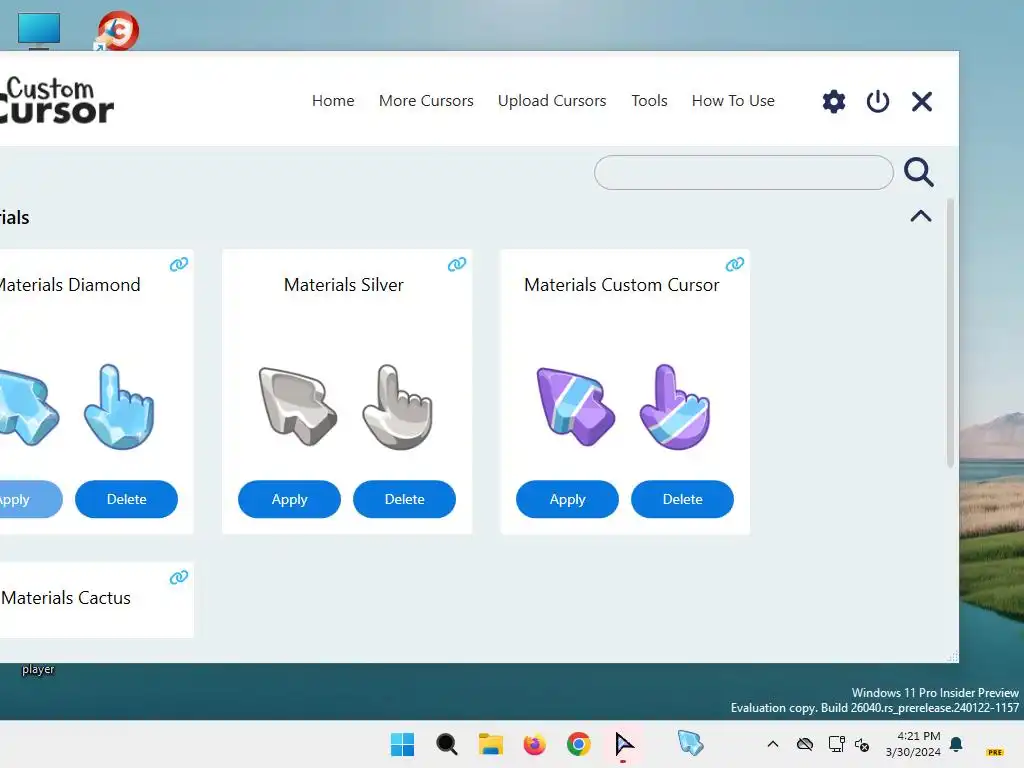1024x768 pixels.
Task: Open link icon on Materials Diamond card
Action: click(x=179, y=264)
